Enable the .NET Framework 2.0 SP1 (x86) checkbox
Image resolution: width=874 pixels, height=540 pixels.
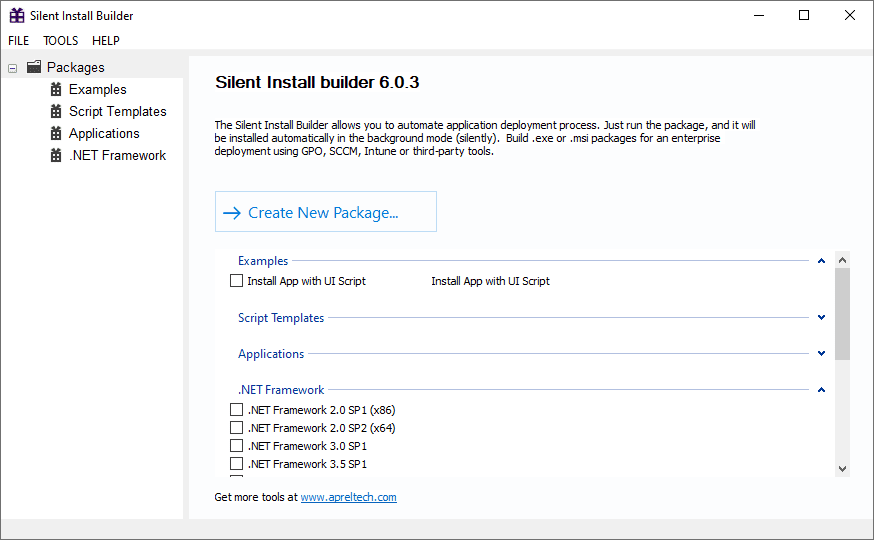coord(237,410)
